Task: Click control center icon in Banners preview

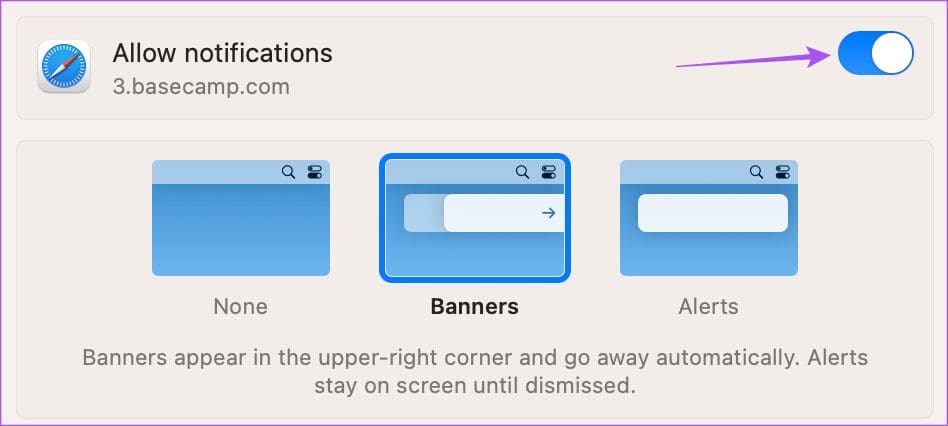Action: tap(549, 172)
